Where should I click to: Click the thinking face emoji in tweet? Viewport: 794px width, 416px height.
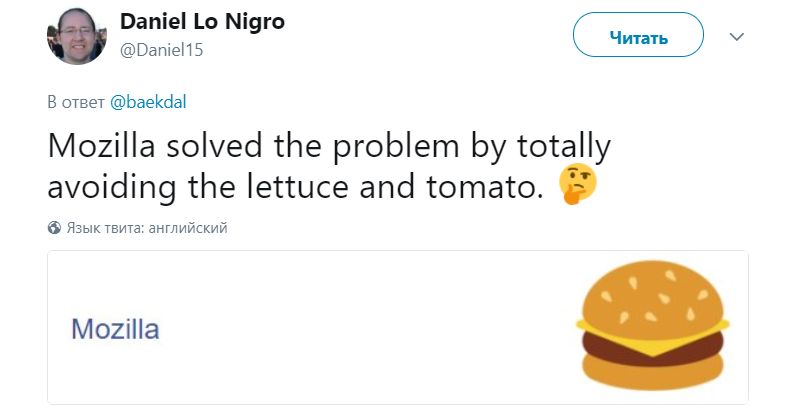click(x=578, y=184)
